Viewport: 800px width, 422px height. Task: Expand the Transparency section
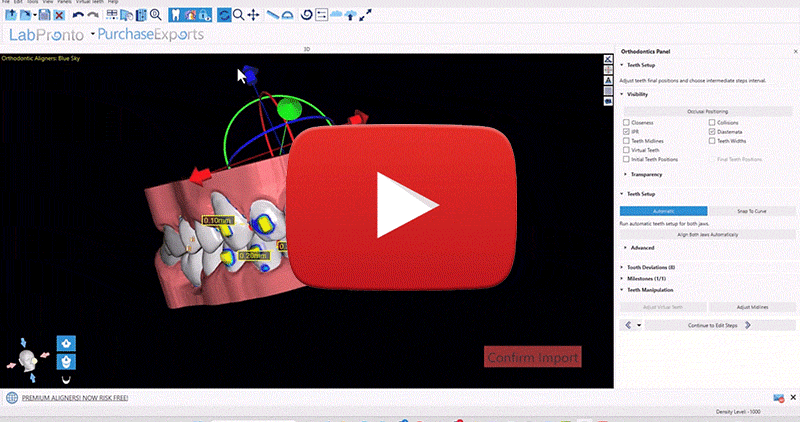pyautogui.click(x=643, y=175)
